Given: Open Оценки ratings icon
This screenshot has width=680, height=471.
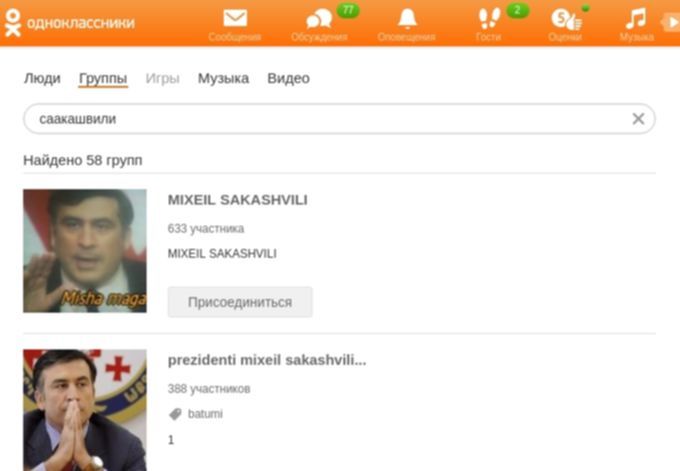Looking at the screenshot, I should tap(566, 19).
